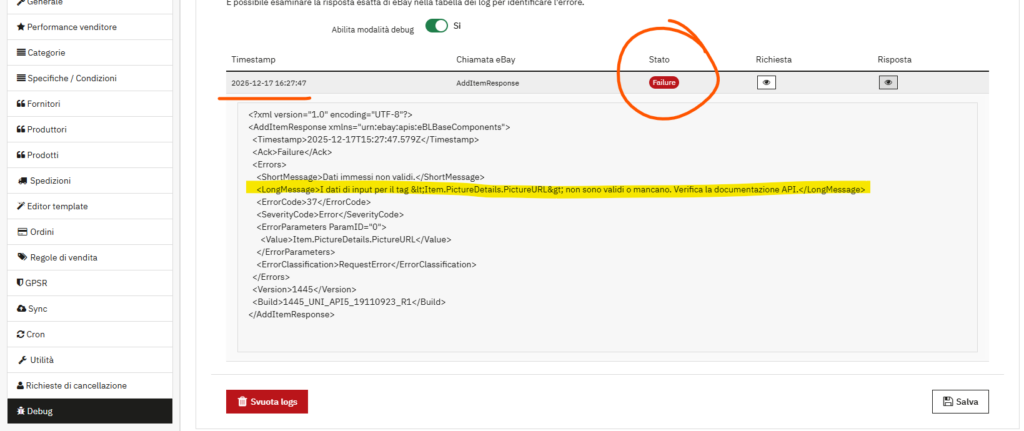Select the 2025-12-17 16:27:47 log row timestamp
This screenshot has height=431, width=1024.
(x=269, y=83)
